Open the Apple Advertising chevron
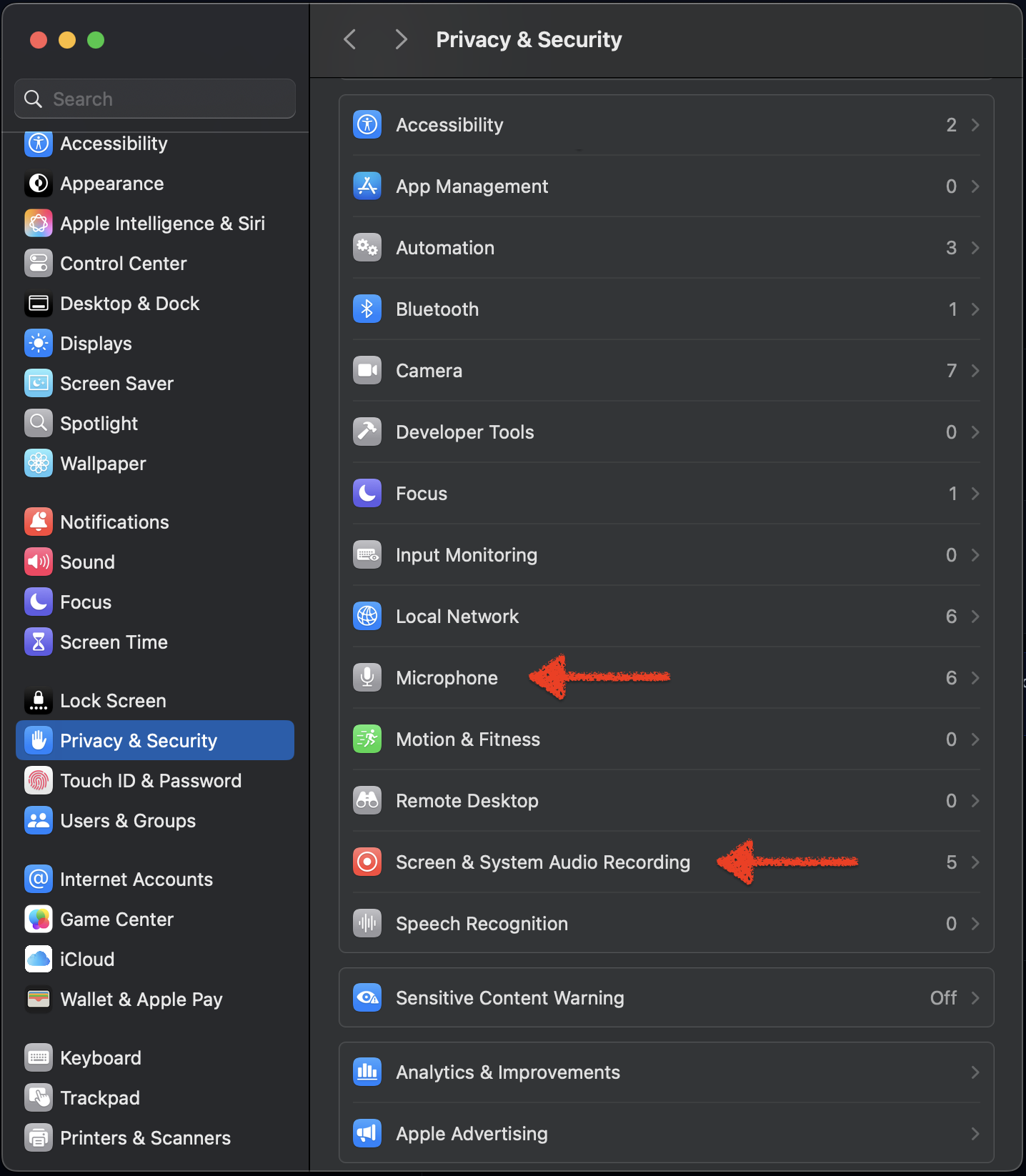 (975, 1134)
